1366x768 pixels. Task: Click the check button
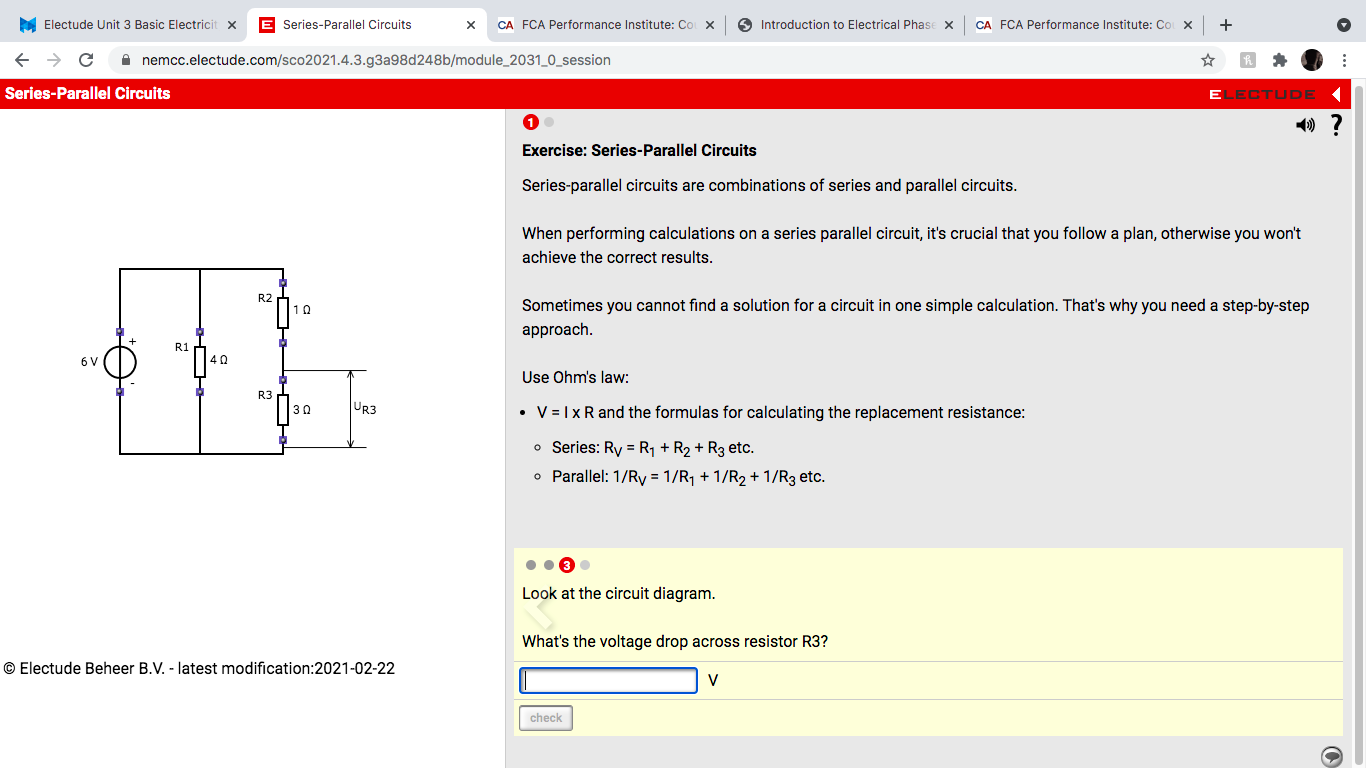(x=546, y=718)
